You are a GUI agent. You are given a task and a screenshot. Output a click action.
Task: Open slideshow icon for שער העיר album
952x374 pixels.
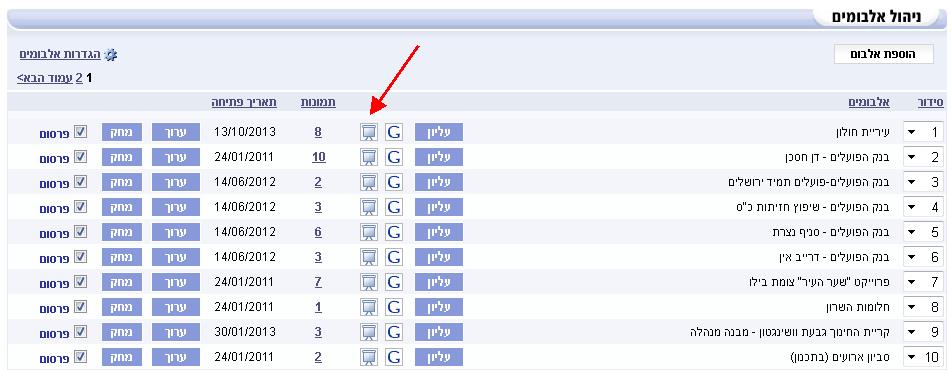click(369, 282)
